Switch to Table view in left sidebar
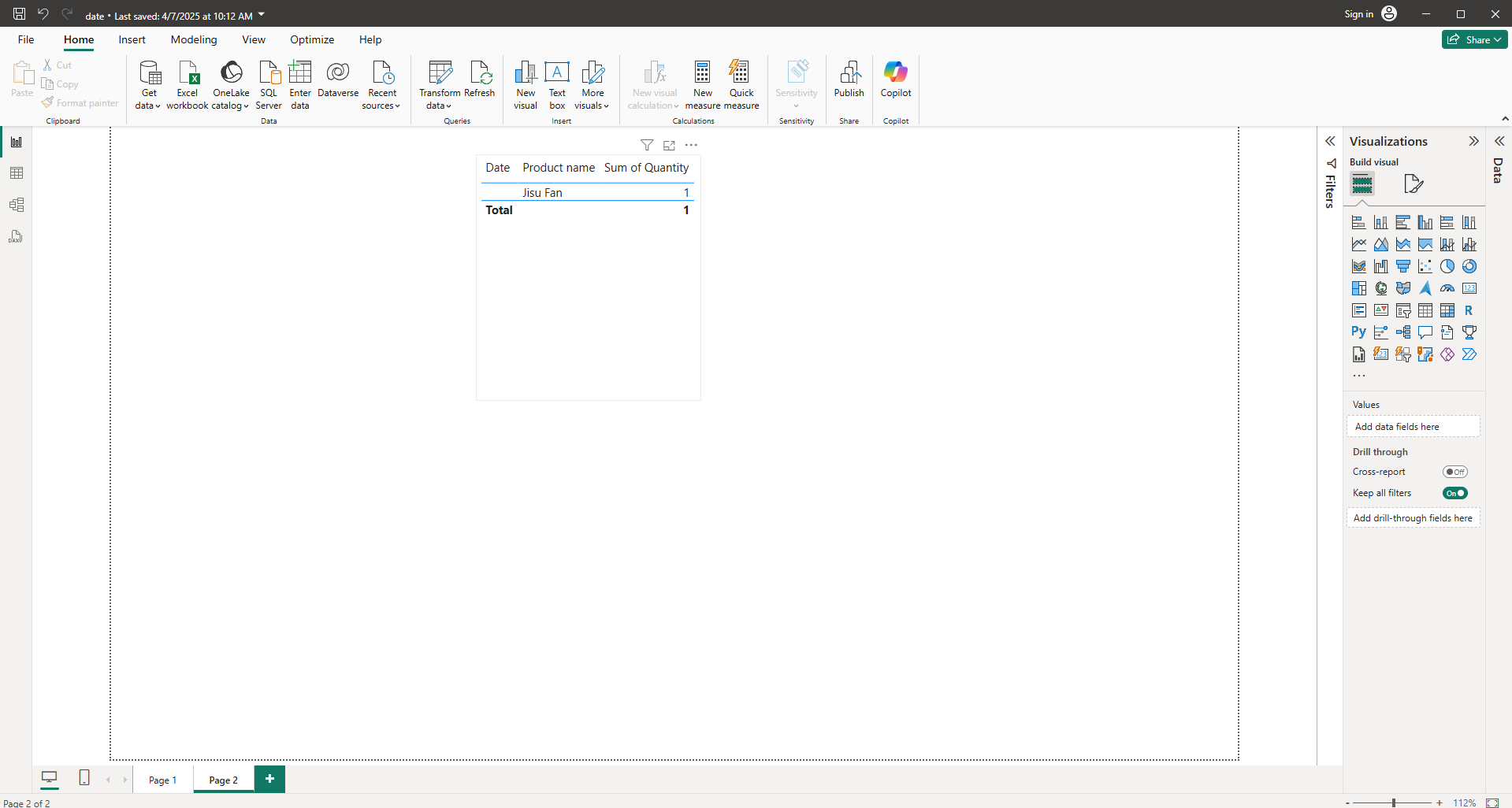Image resolution: width=1512 pixels, height=808 pixels. (x=16, y=173)
